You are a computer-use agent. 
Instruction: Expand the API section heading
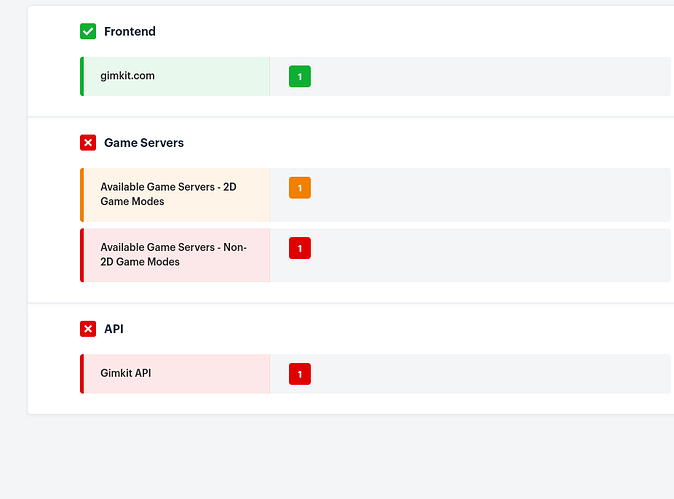coord(114,329)
